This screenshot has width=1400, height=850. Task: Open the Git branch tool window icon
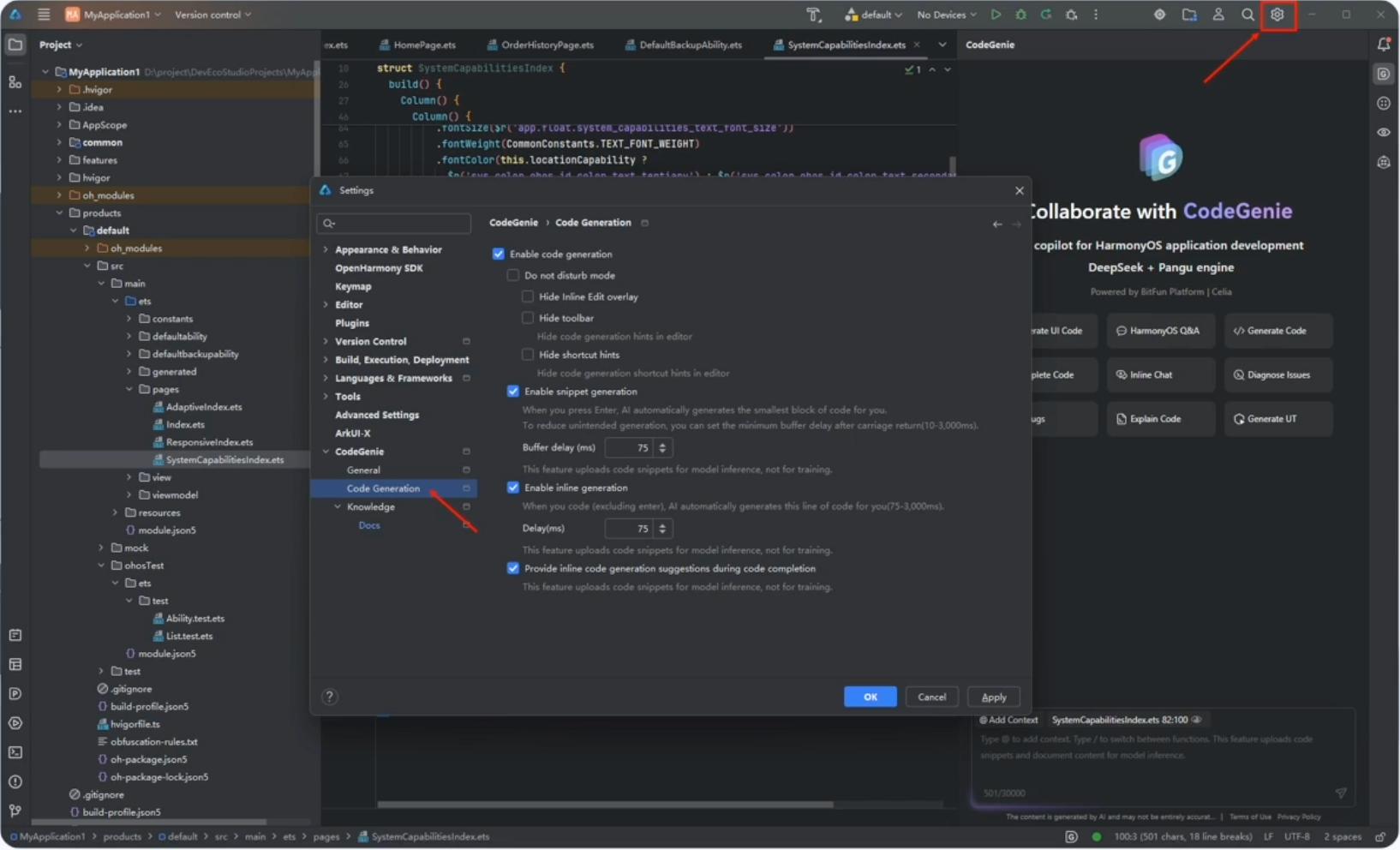point(15,810)
